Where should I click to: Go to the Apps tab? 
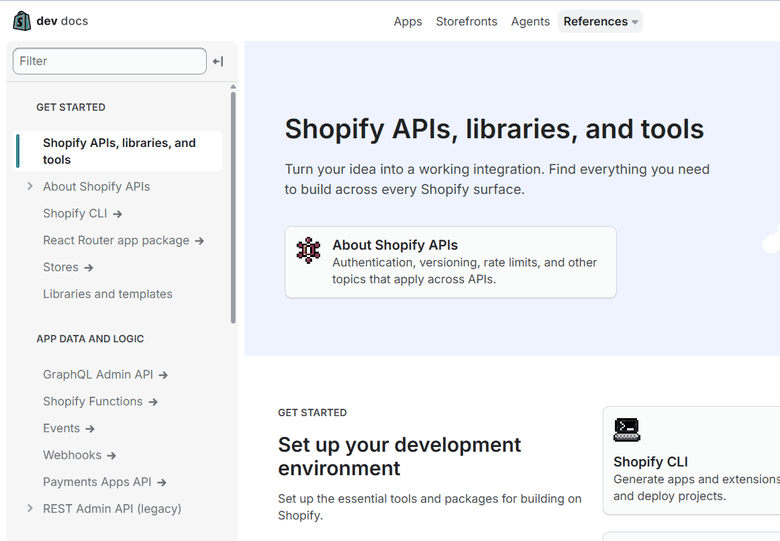click(408, 21)
